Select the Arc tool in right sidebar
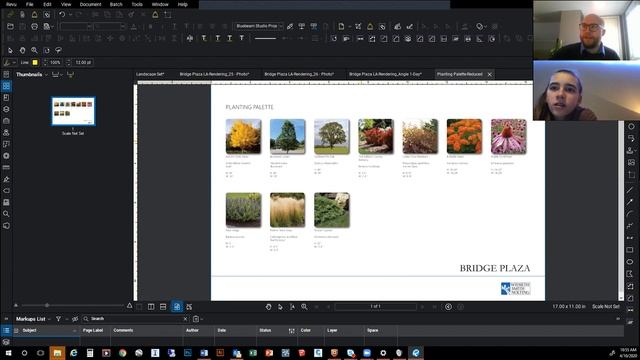640x360 pixels. click(630, 214)
